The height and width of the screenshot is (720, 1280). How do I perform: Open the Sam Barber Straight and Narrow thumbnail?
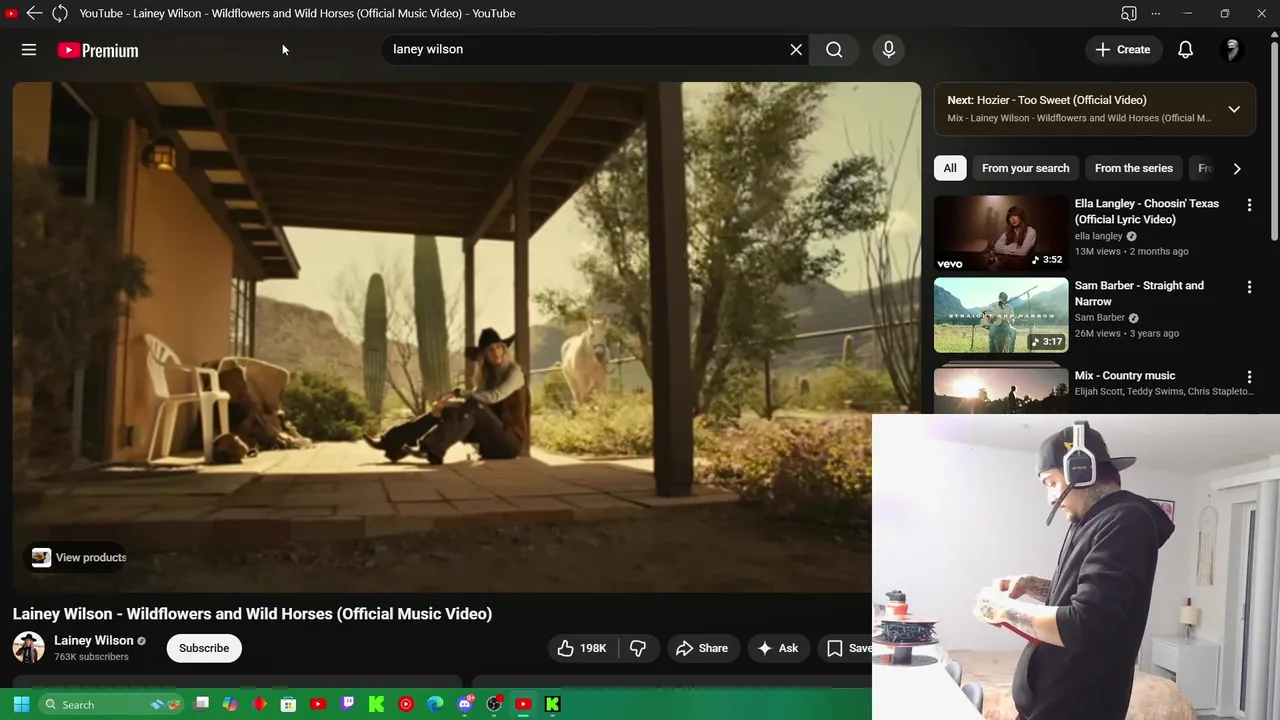pos(1001,315)
